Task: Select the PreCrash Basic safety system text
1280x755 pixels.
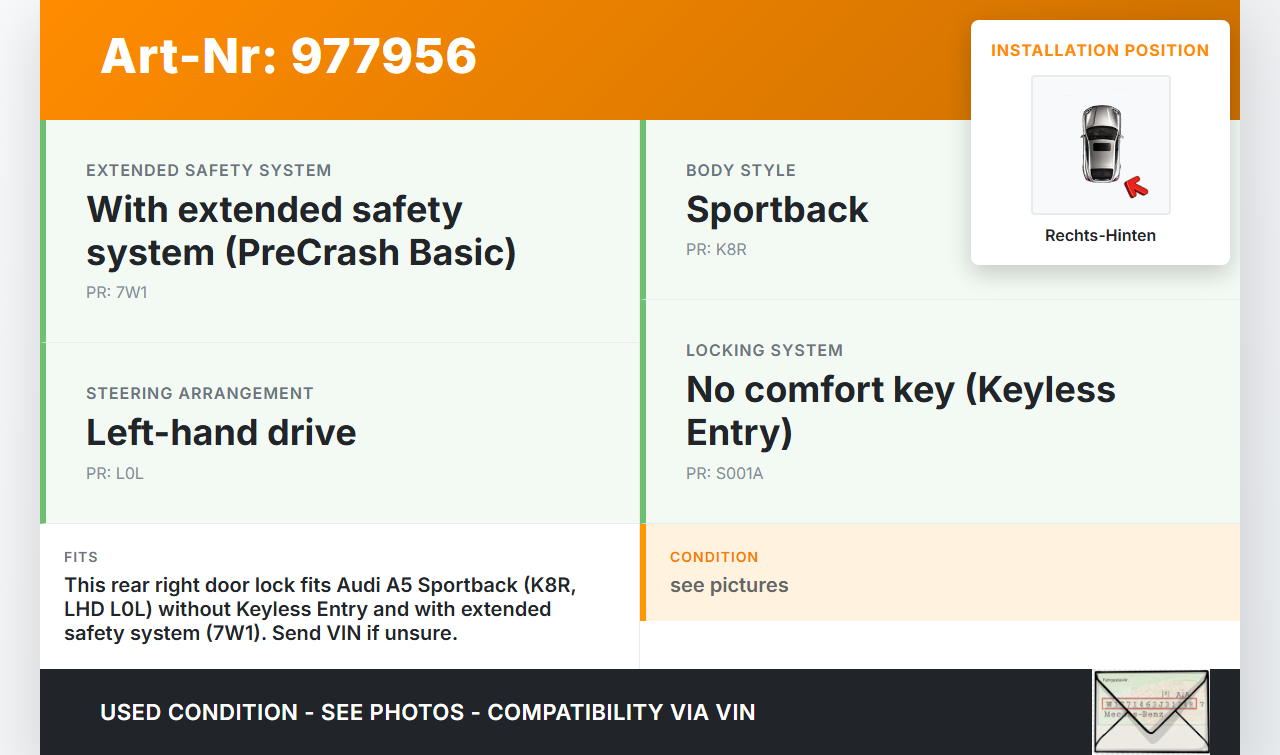Action: pos(301,231)
